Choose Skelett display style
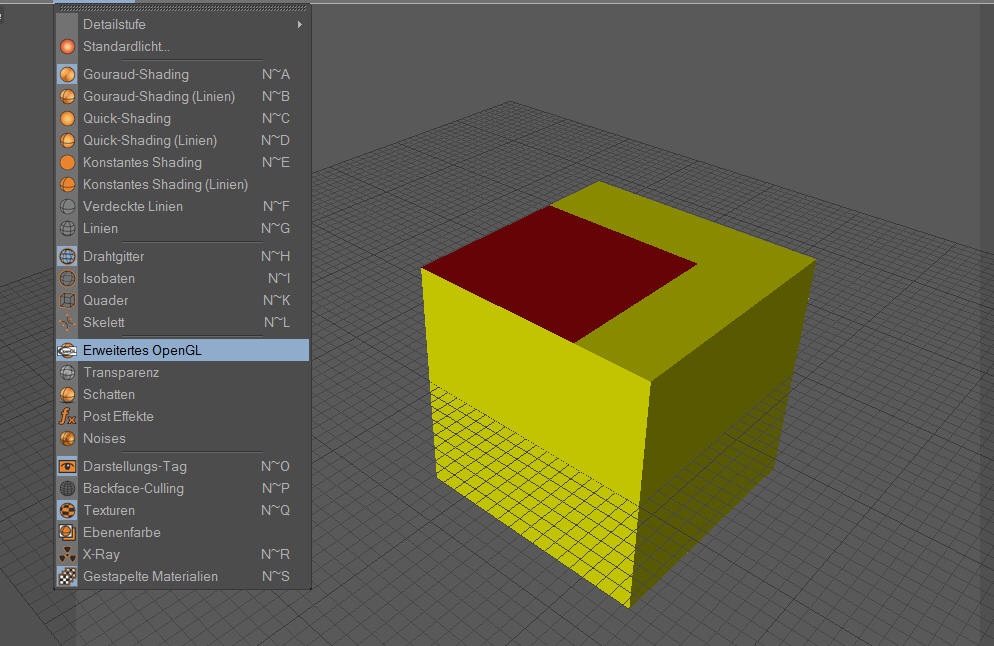994x646 pixels. 183,323
